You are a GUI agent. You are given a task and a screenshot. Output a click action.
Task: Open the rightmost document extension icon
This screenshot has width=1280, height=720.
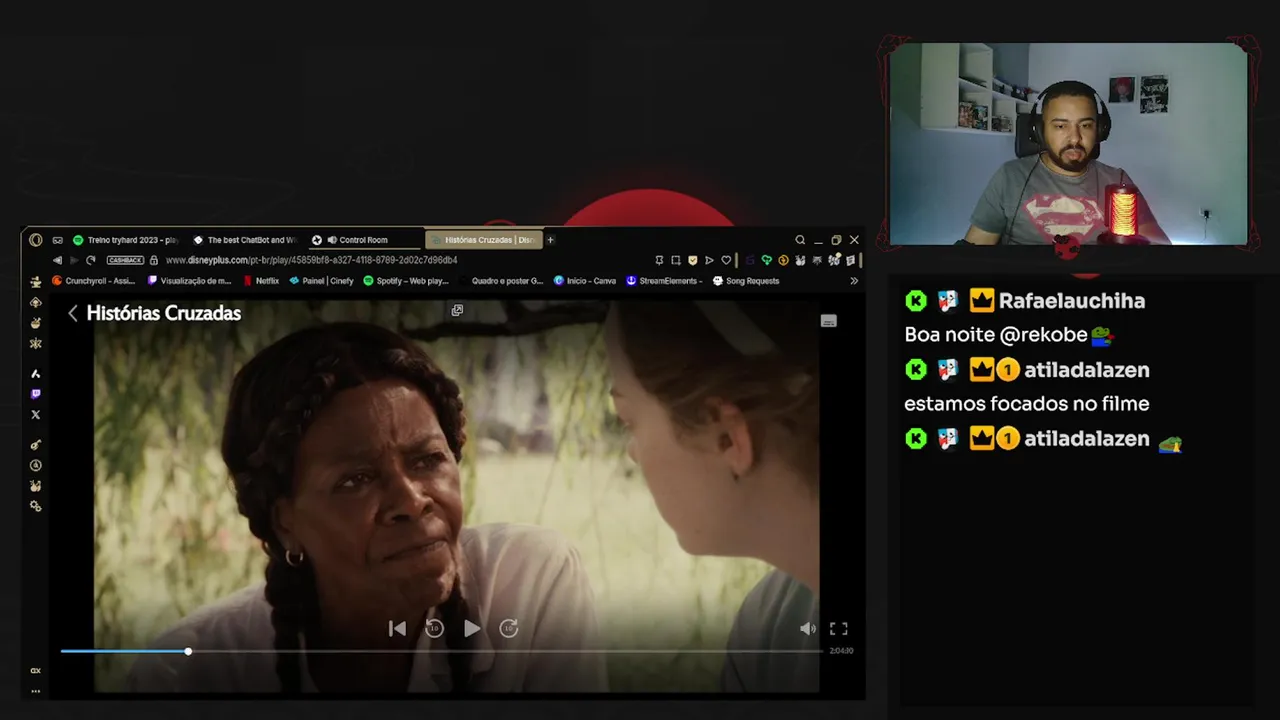(x=851, y=260)
